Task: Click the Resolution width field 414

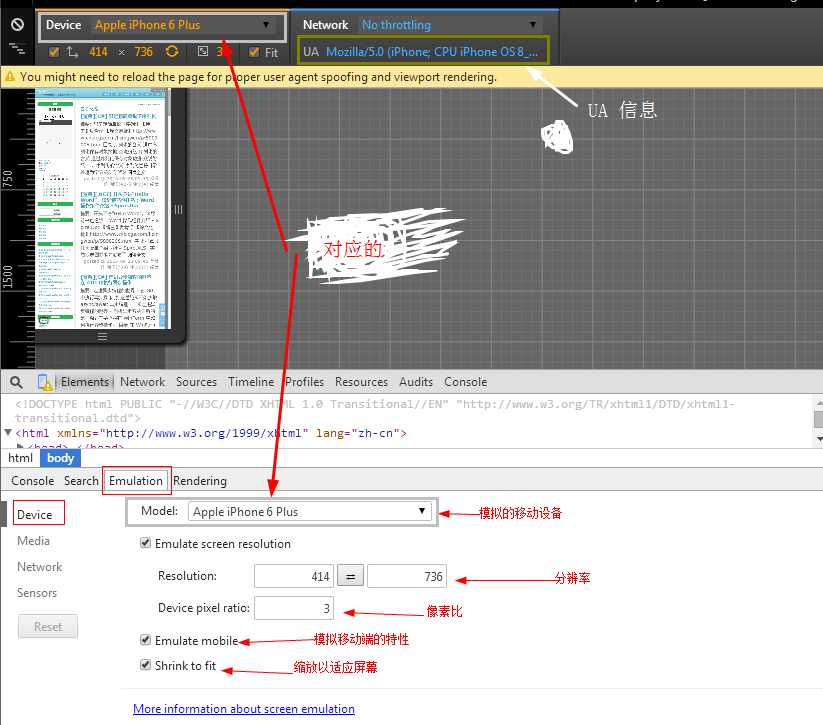Action: [294, 576]
